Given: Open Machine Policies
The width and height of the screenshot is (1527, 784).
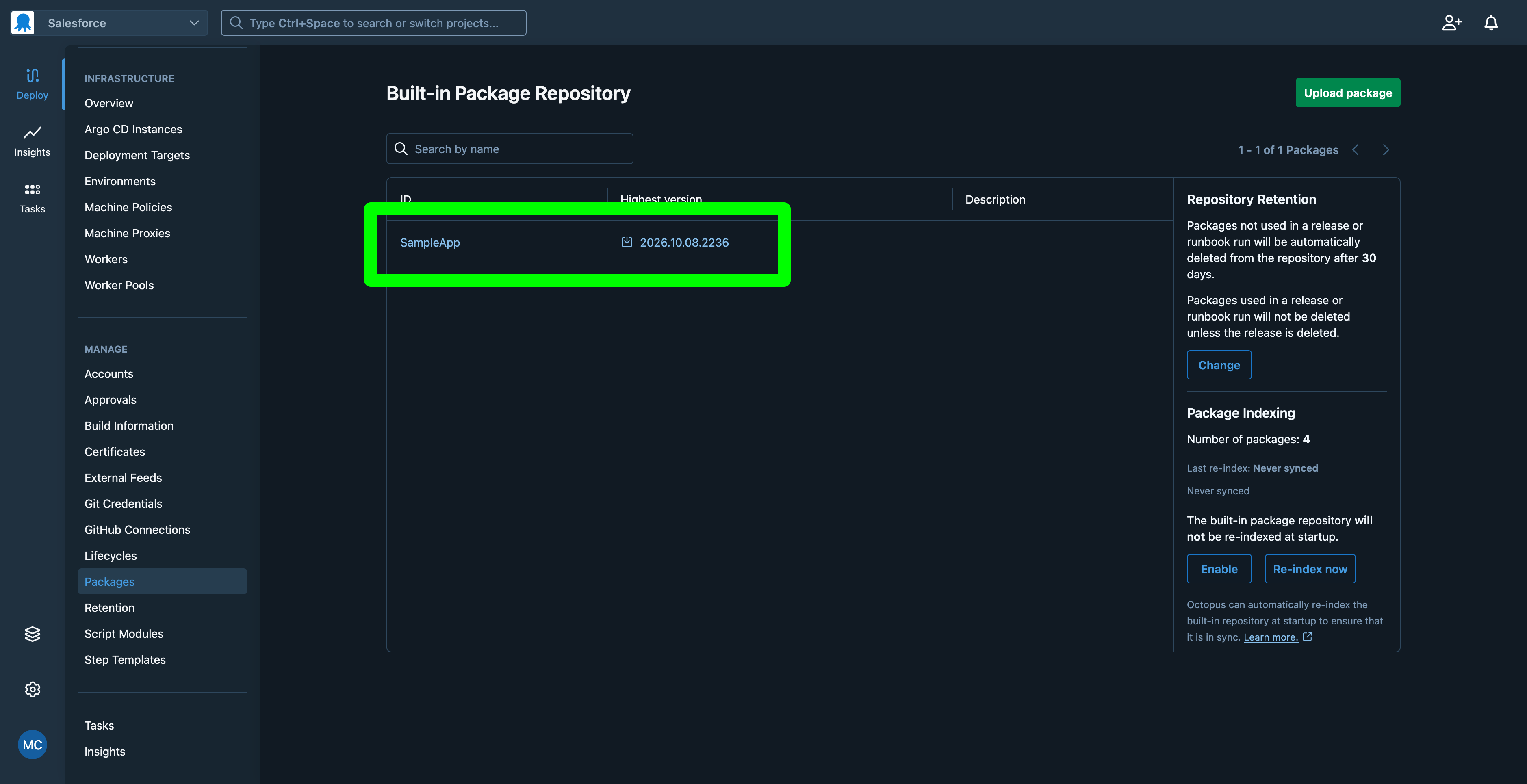Looking at the screenshot, I should click(x=128, y=208).
